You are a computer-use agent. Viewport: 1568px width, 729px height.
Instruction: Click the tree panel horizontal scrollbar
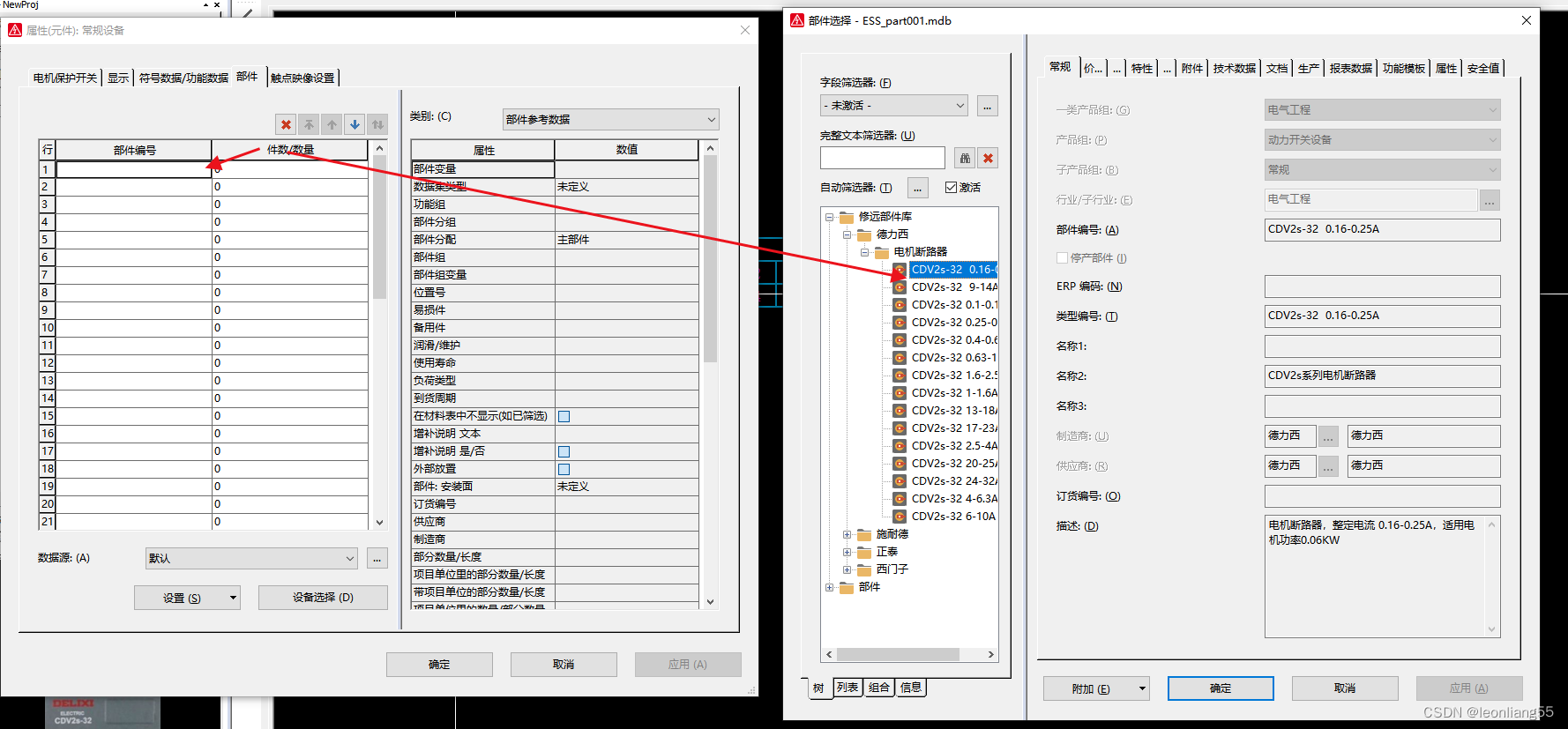(898, 655)
